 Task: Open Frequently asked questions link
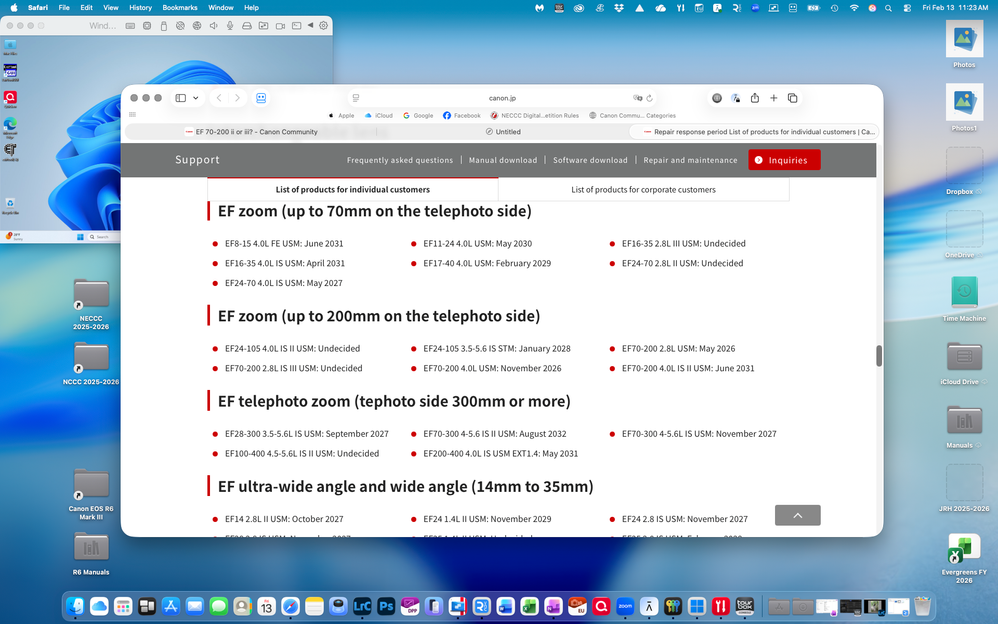tap(400, 160)
